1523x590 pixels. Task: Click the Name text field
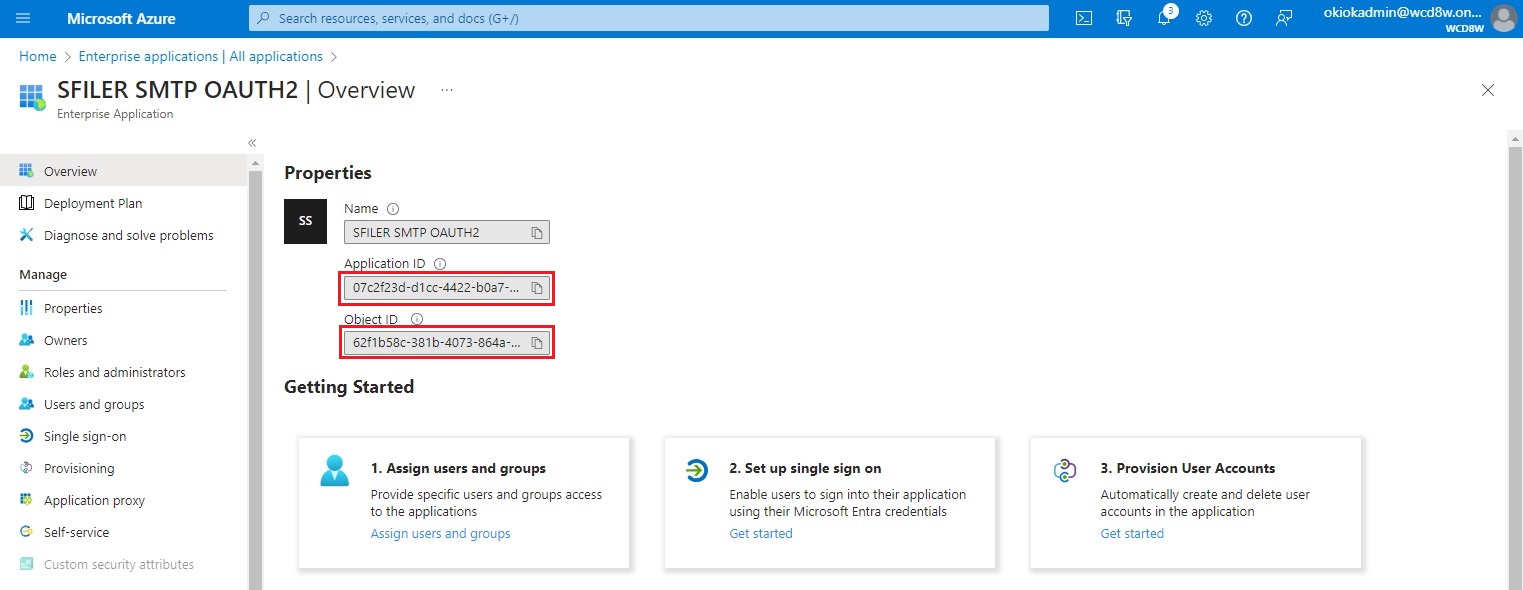pos(447,233)
